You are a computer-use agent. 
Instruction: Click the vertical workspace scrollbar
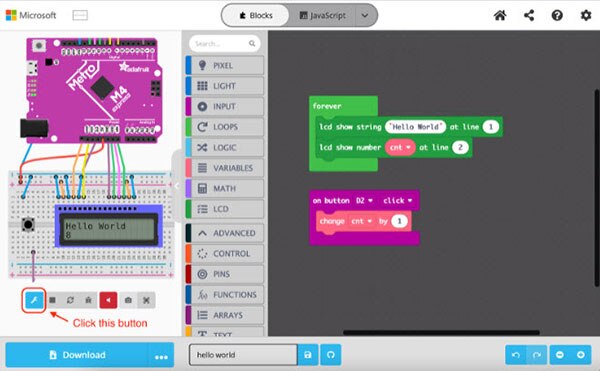(x=597, y=187)
